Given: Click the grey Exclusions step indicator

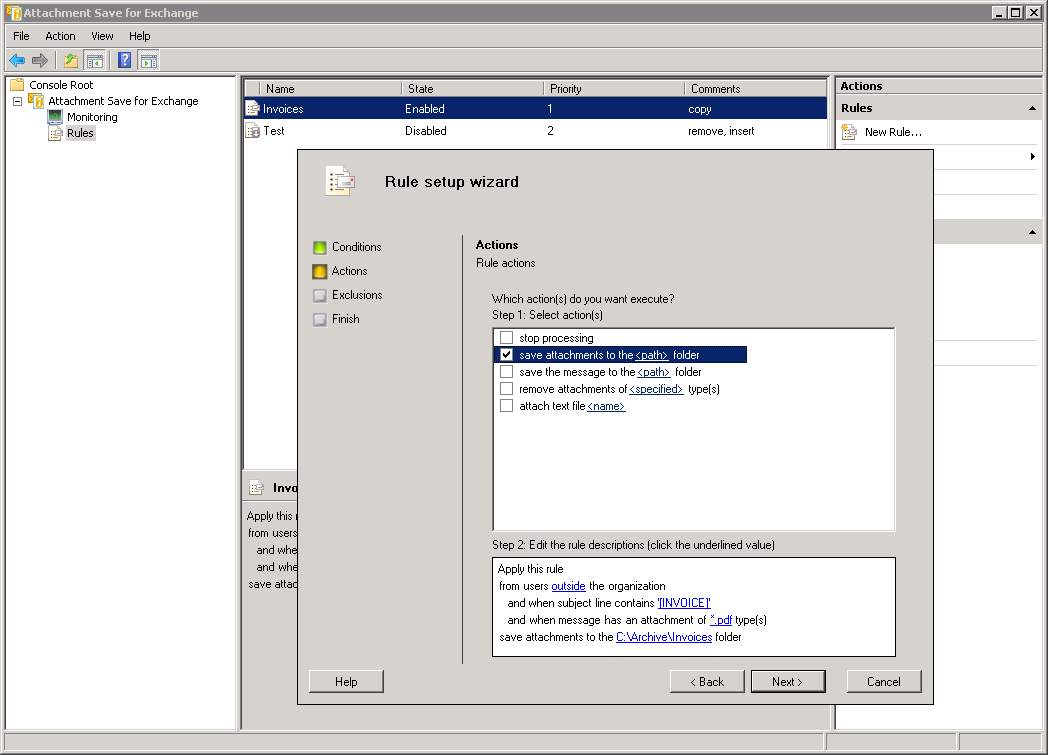Looking at the screenshot, I should (x=319, y=295).
